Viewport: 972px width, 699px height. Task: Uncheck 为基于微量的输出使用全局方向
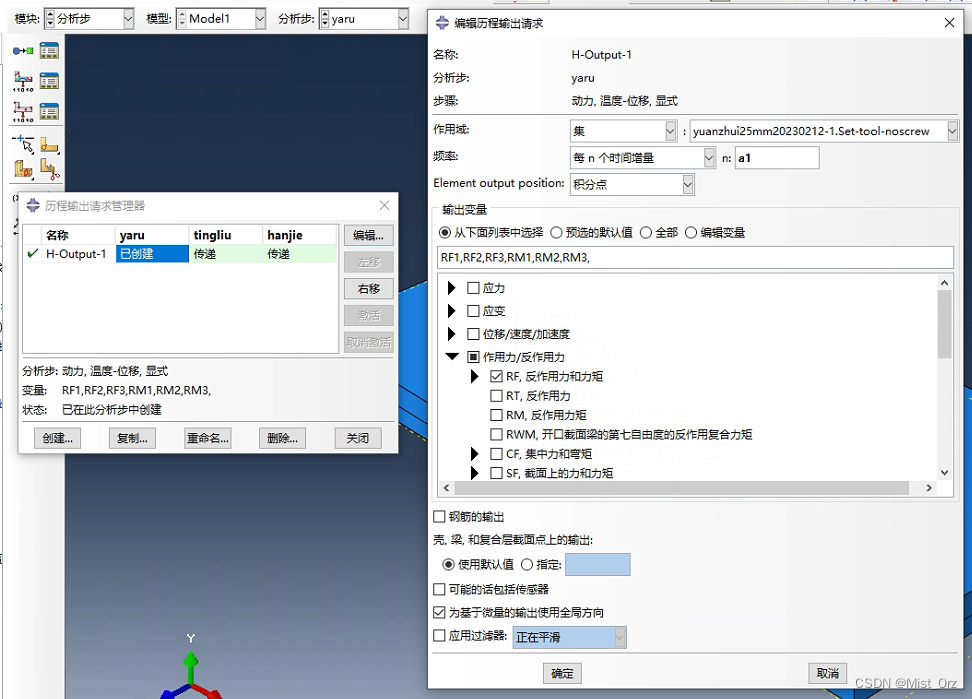click(439, 612)
